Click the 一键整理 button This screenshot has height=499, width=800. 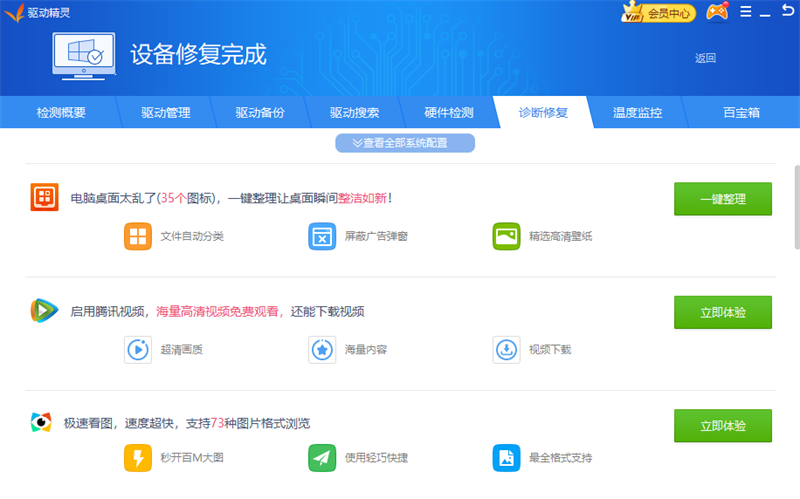723,199
